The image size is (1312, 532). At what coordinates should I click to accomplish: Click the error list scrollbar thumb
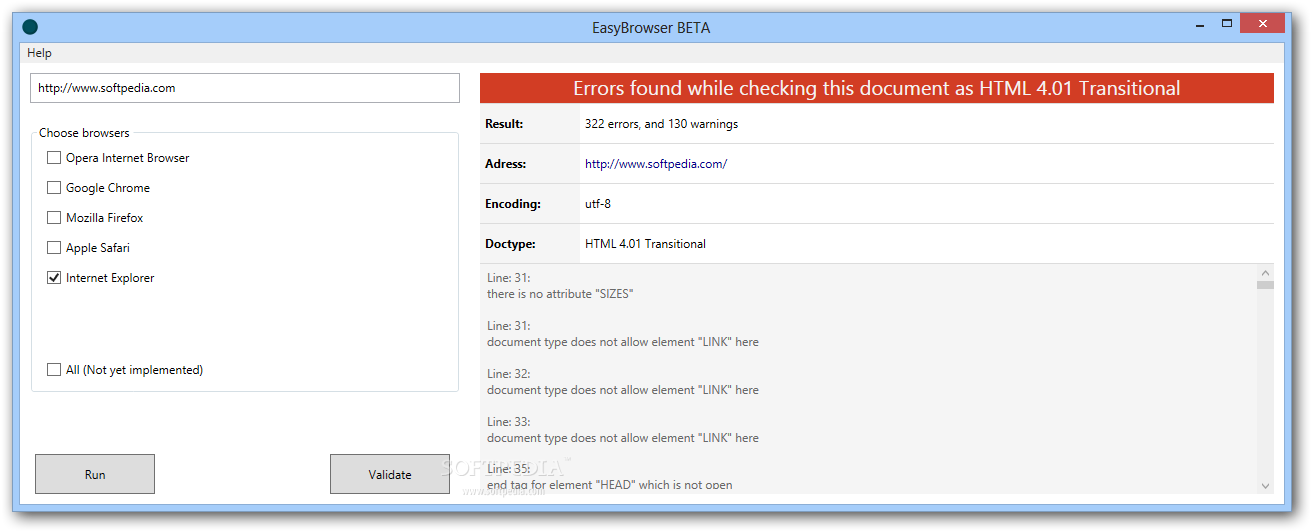coord(1265,285)
